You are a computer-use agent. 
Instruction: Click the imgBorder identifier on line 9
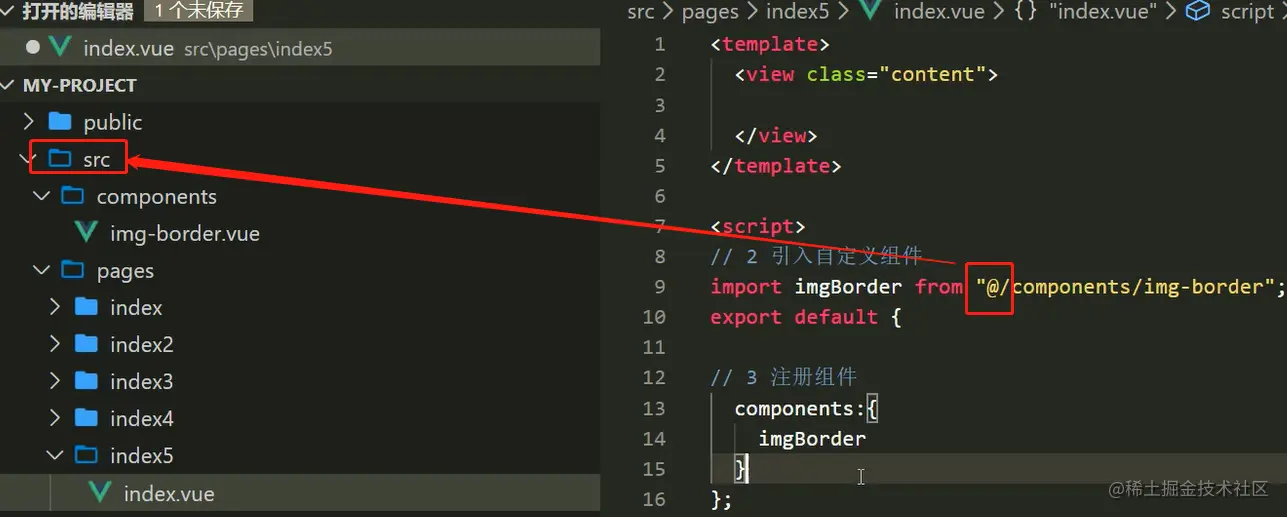tap(849, 287)
